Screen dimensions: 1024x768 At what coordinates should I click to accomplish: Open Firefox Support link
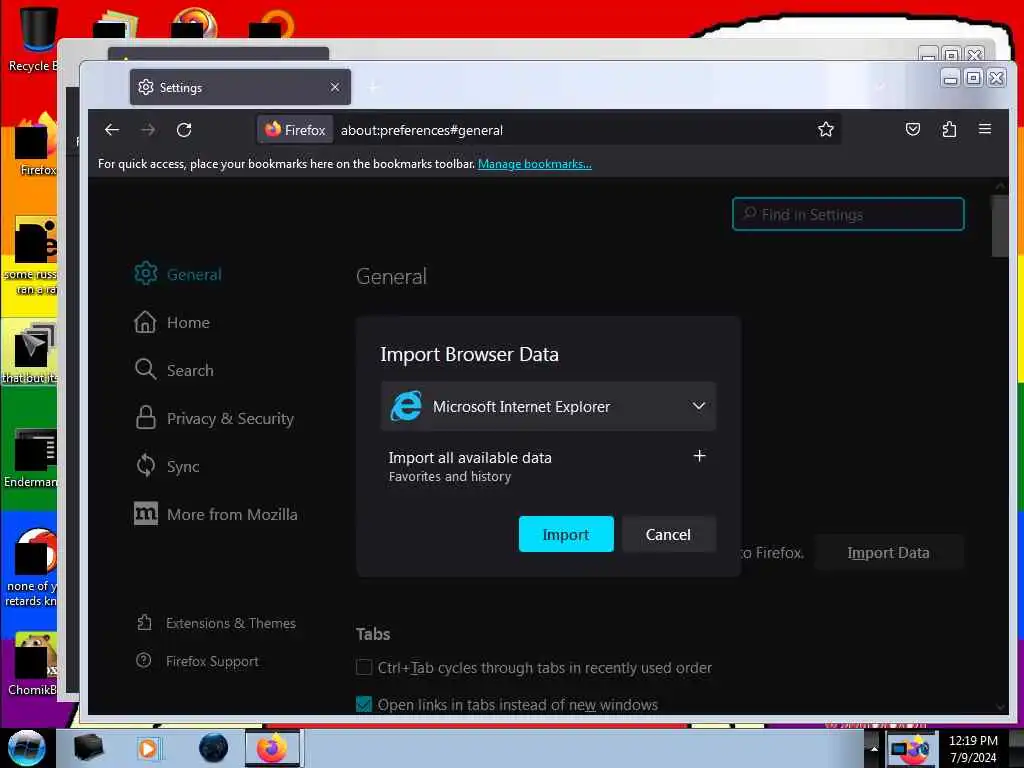coord(197,661)
